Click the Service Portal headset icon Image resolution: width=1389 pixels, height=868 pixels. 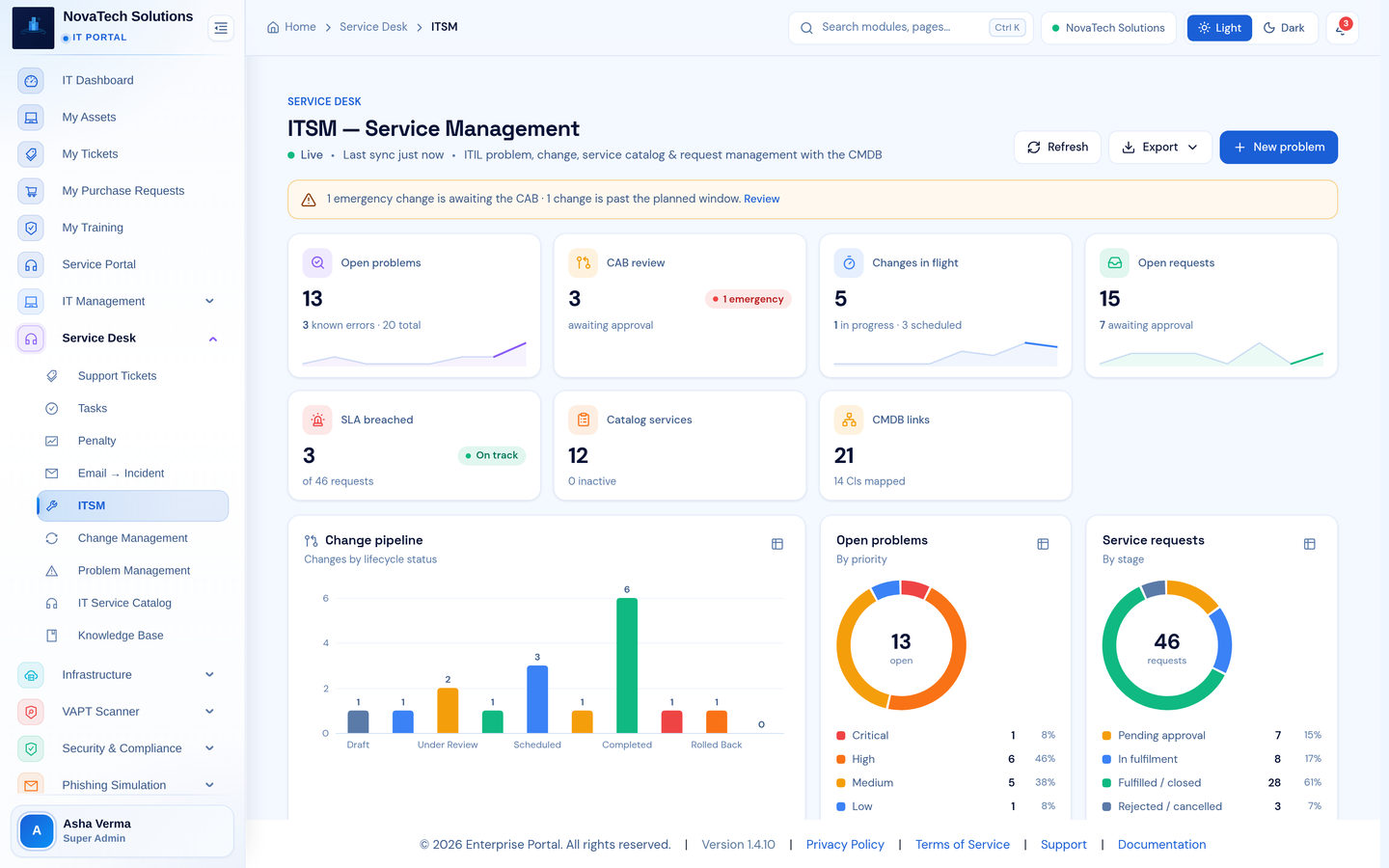coord(31,264)
